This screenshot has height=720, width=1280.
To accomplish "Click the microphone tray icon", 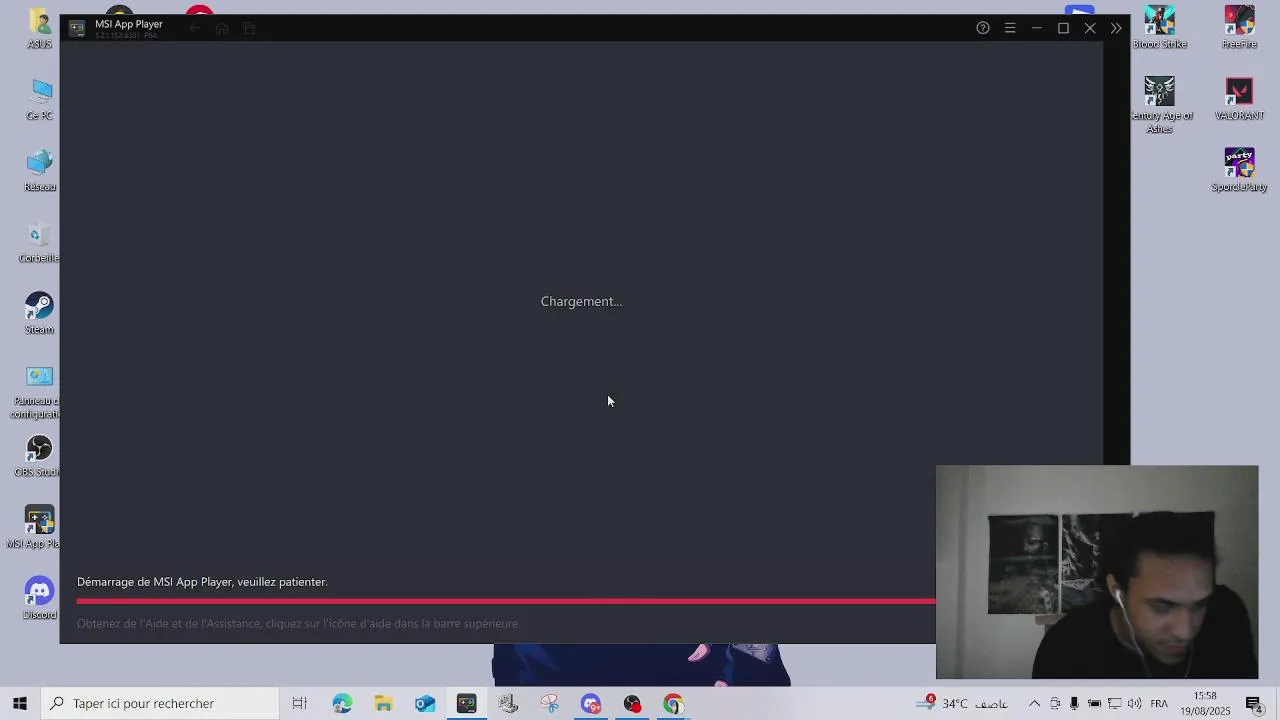I will coord(1074,703).
